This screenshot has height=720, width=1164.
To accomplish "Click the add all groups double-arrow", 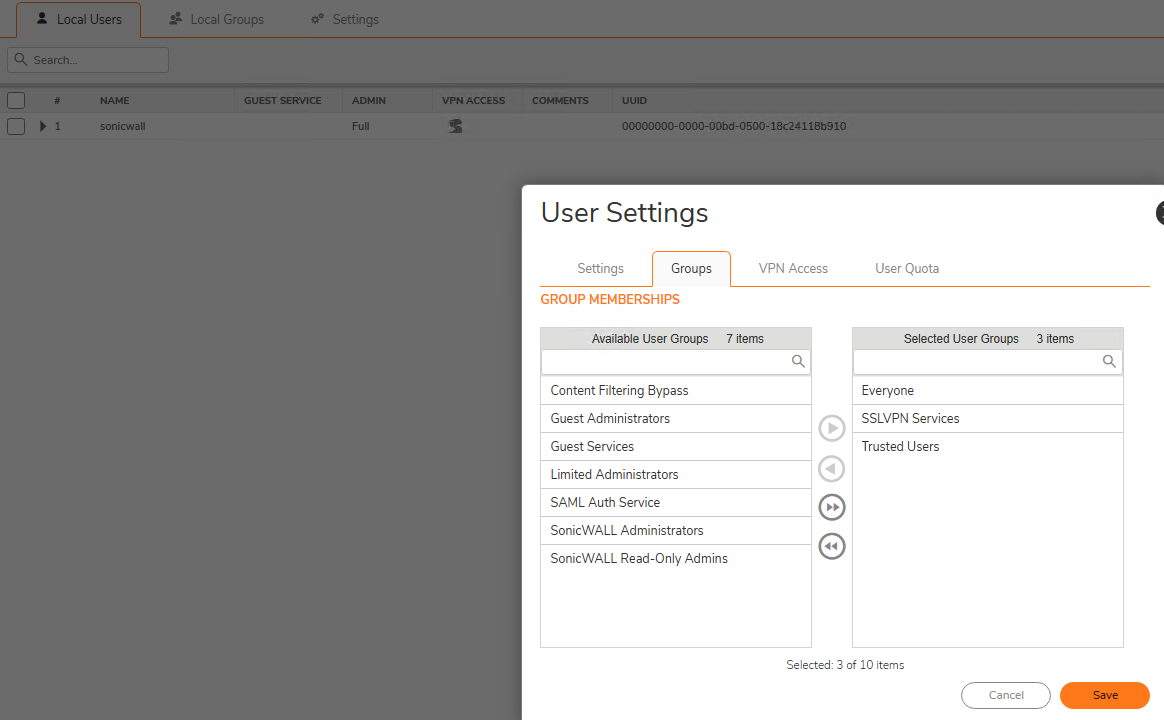I will tap(832, 508).
